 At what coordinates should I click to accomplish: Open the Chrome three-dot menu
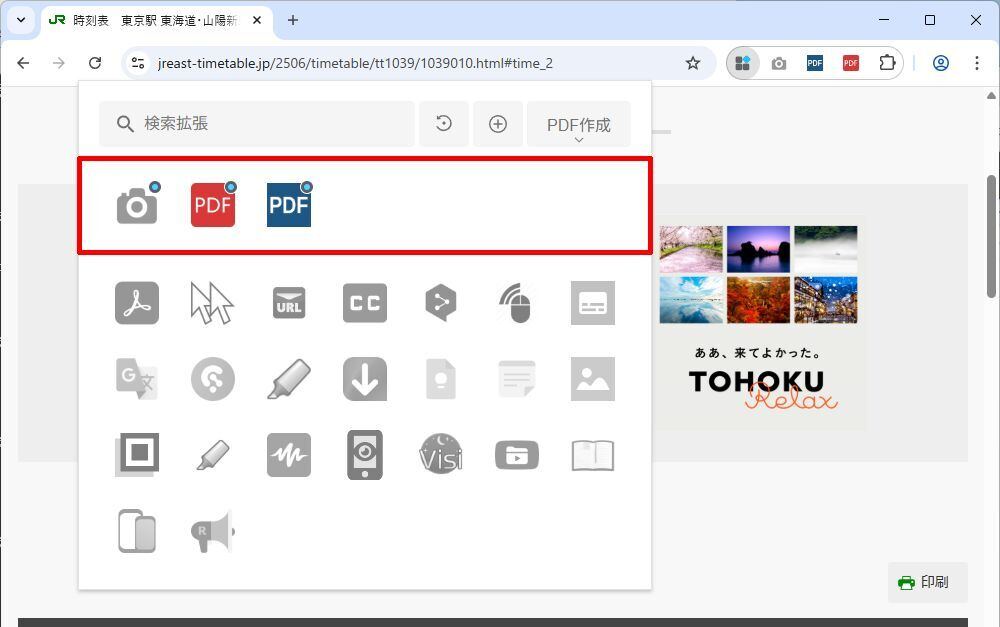[976, 63]
